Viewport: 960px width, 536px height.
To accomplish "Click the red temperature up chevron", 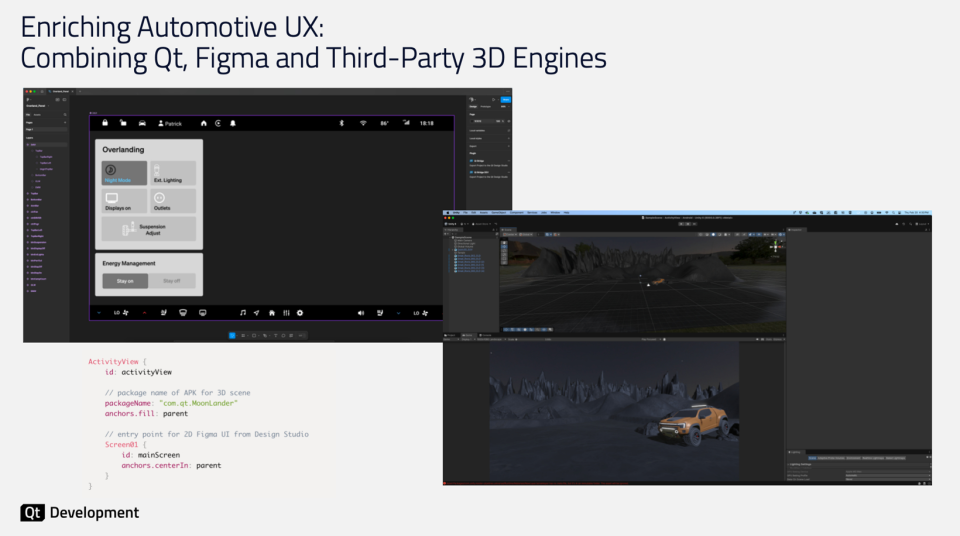I will [x=144, y=313].
